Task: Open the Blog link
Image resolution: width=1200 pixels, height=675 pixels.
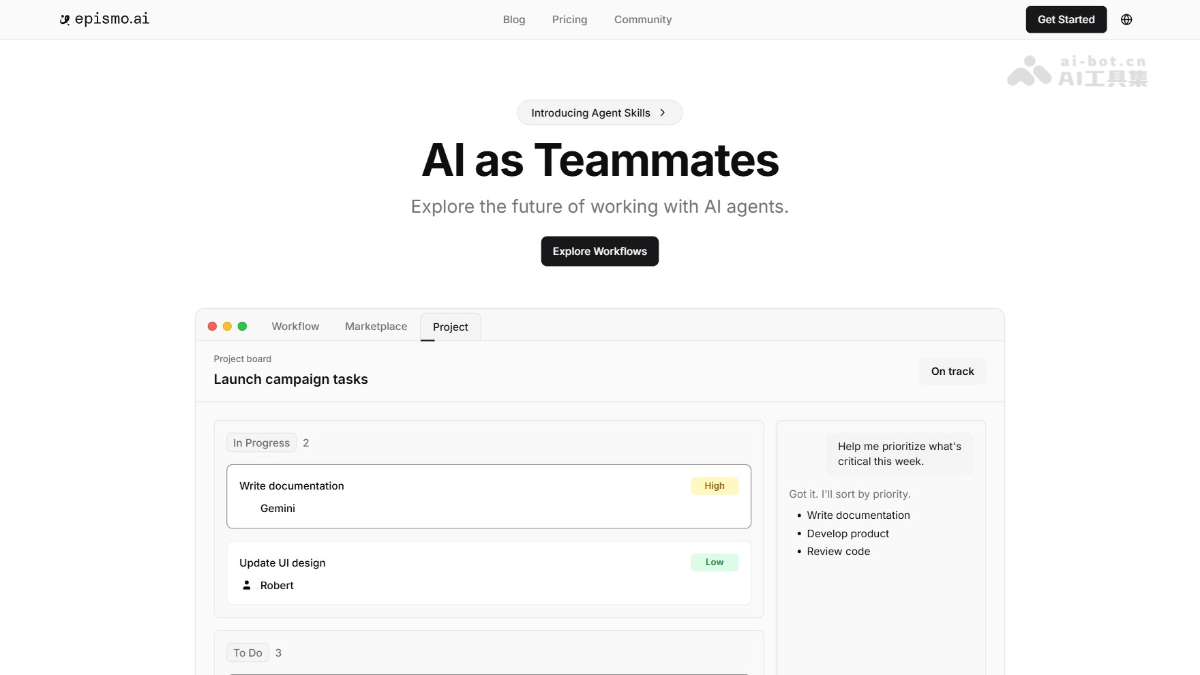Action: point(514,20)
